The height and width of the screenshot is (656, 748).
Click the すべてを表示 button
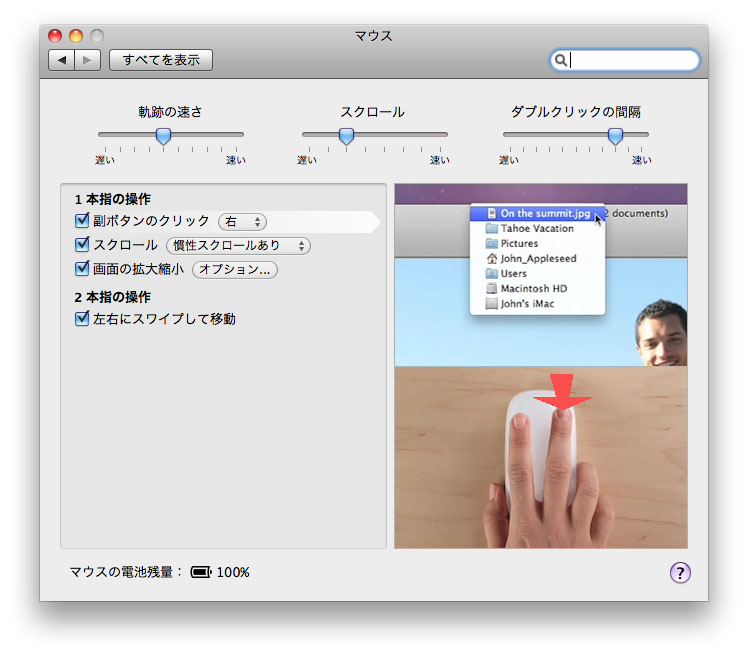pos(160,60)
